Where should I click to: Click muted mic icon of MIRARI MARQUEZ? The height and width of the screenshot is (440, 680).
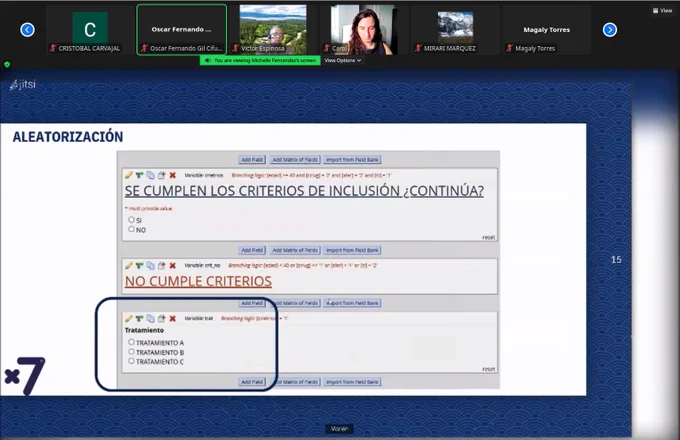coord(418,48)
